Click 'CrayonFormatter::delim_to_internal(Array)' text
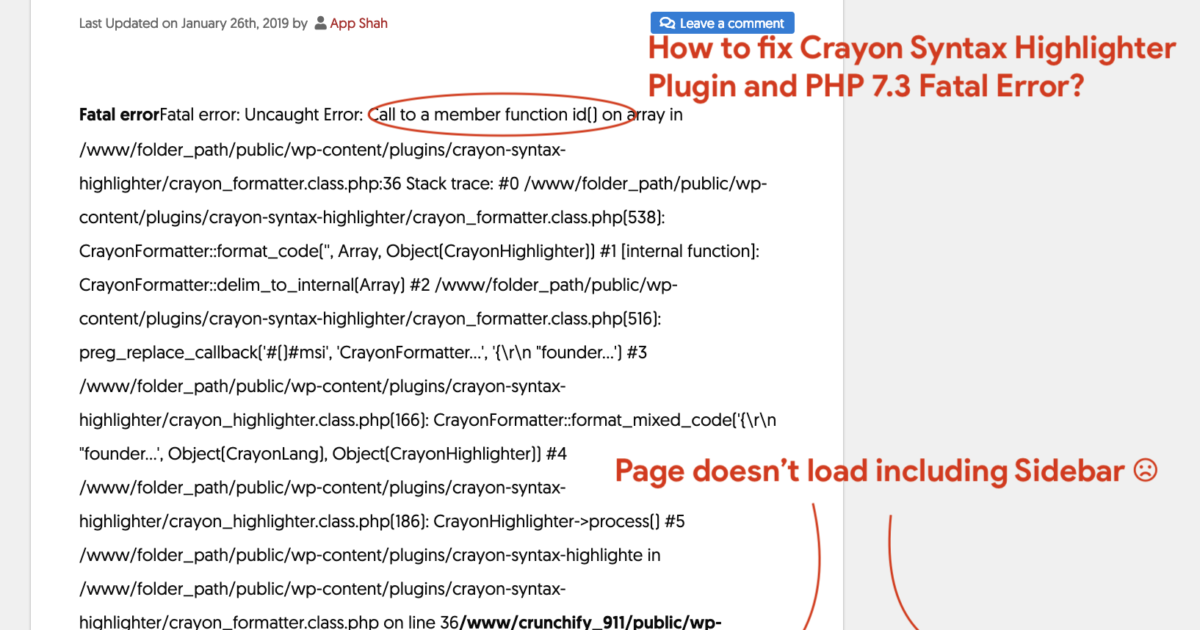The height and width of the screenshot is (630, 1200). pos(242,285)
